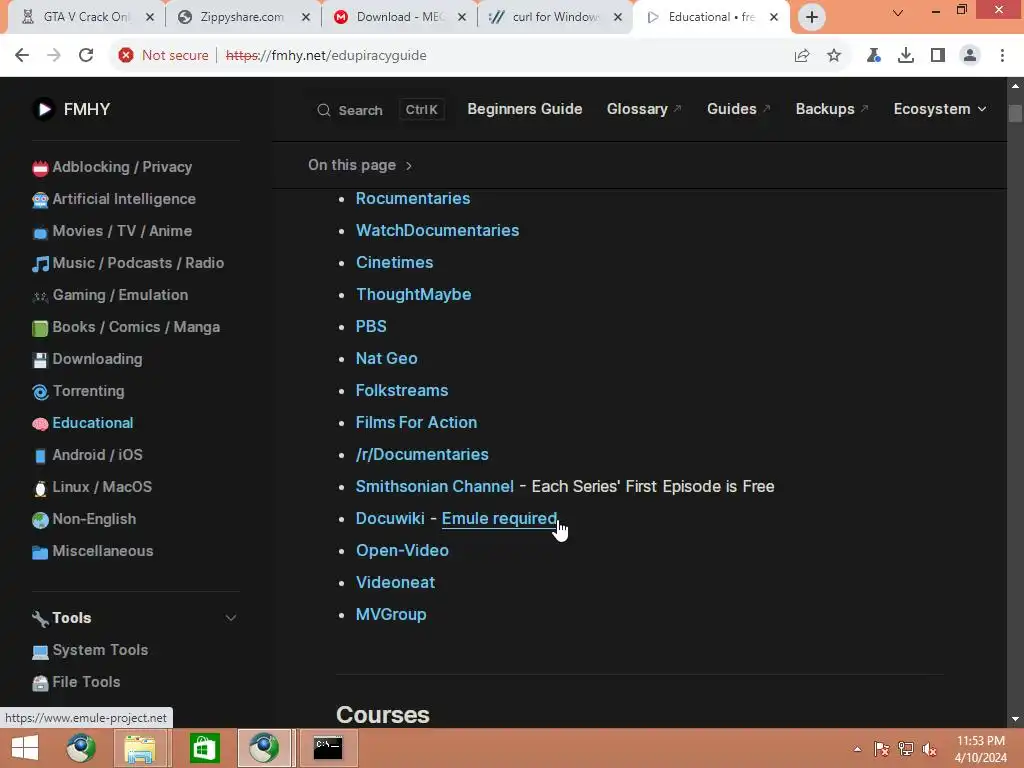Switch to the curl for Windows tab
The height and width of the screenshot is (768, 1024).
click(555, 17)
